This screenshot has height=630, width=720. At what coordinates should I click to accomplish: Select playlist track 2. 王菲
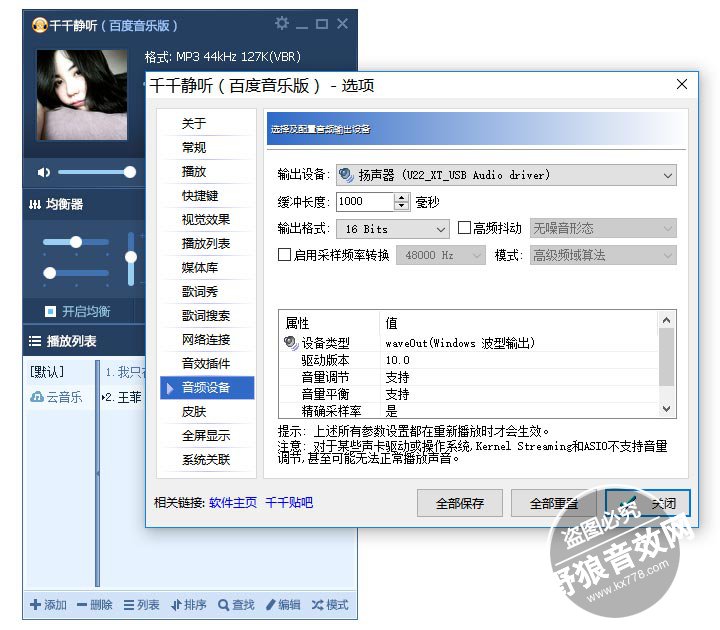(123, 397)
